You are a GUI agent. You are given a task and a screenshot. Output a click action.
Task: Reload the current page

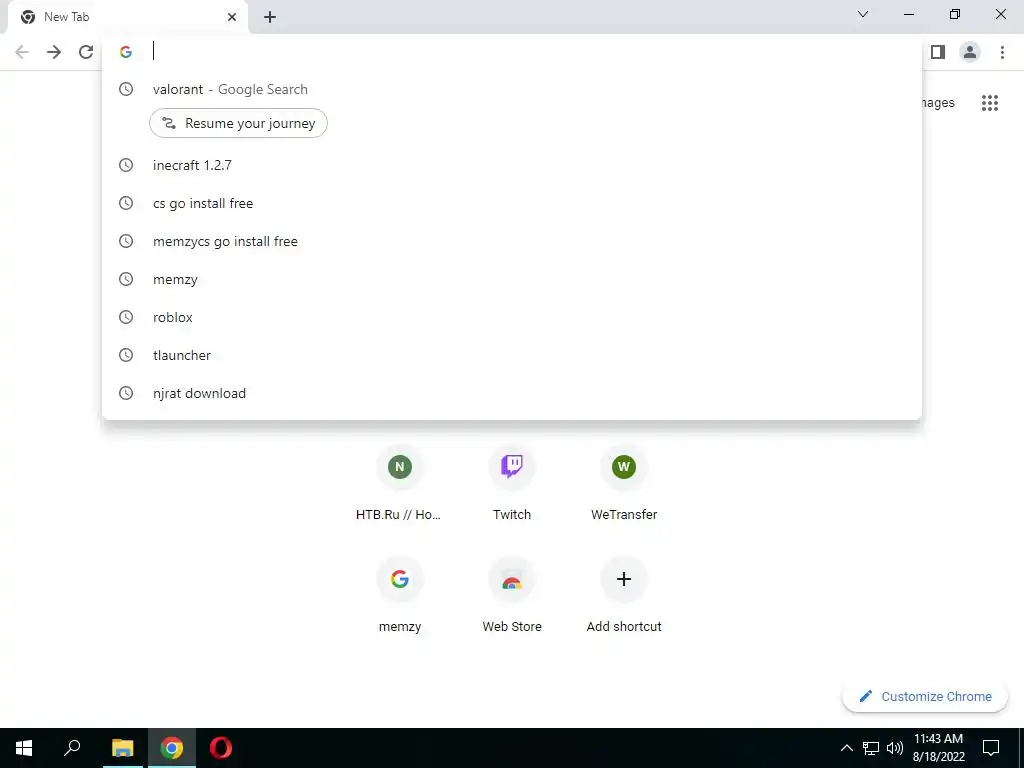(86, 52)
